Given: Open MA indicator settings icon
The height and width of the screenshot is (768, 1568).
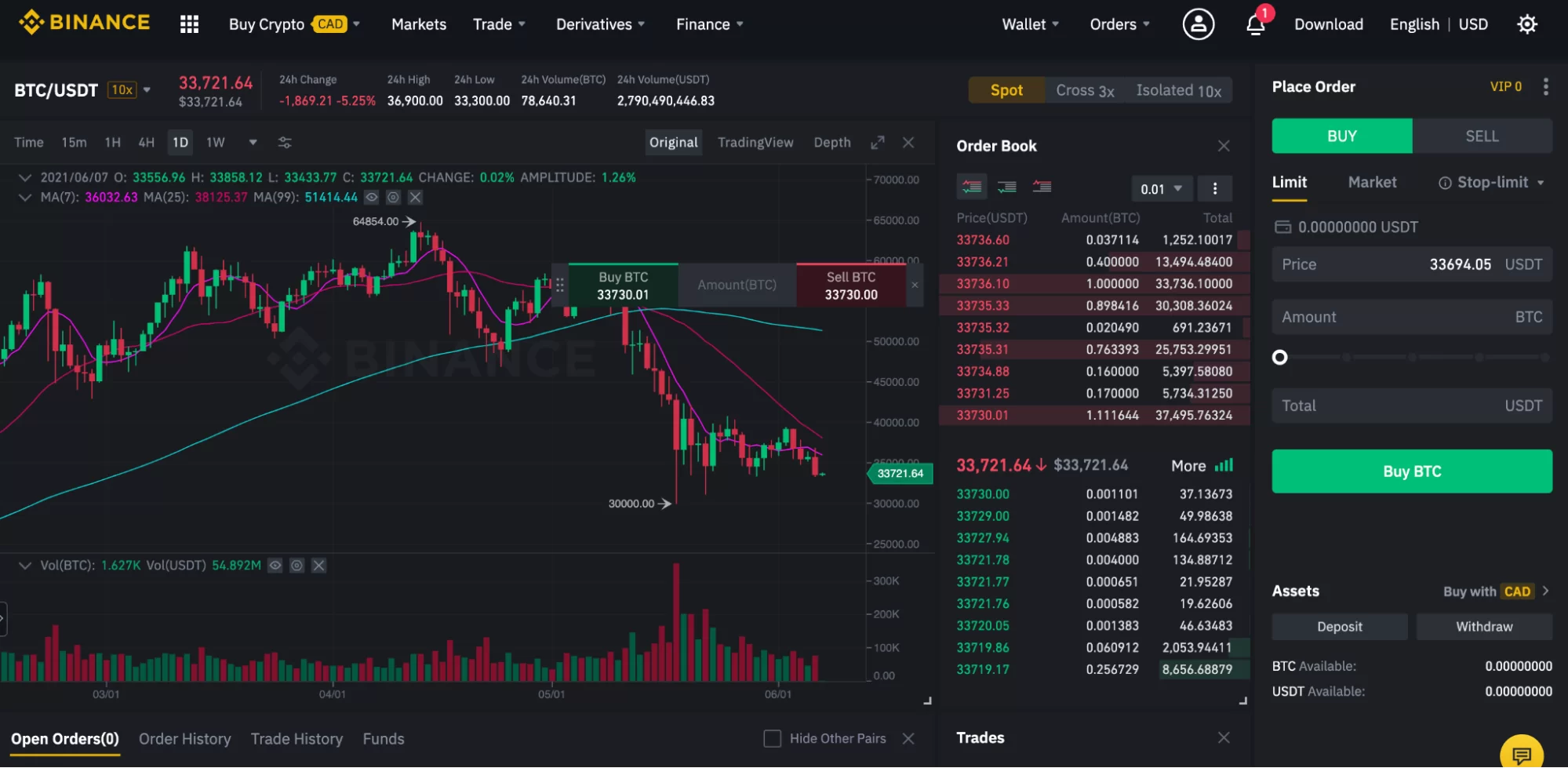Looking at the screenshot, I should tap(393, 198).
